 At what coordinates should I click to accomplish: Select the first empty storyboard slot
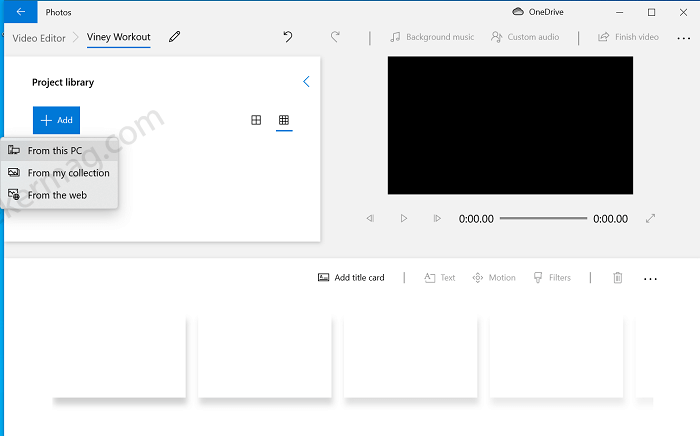[x=119, y=357]
